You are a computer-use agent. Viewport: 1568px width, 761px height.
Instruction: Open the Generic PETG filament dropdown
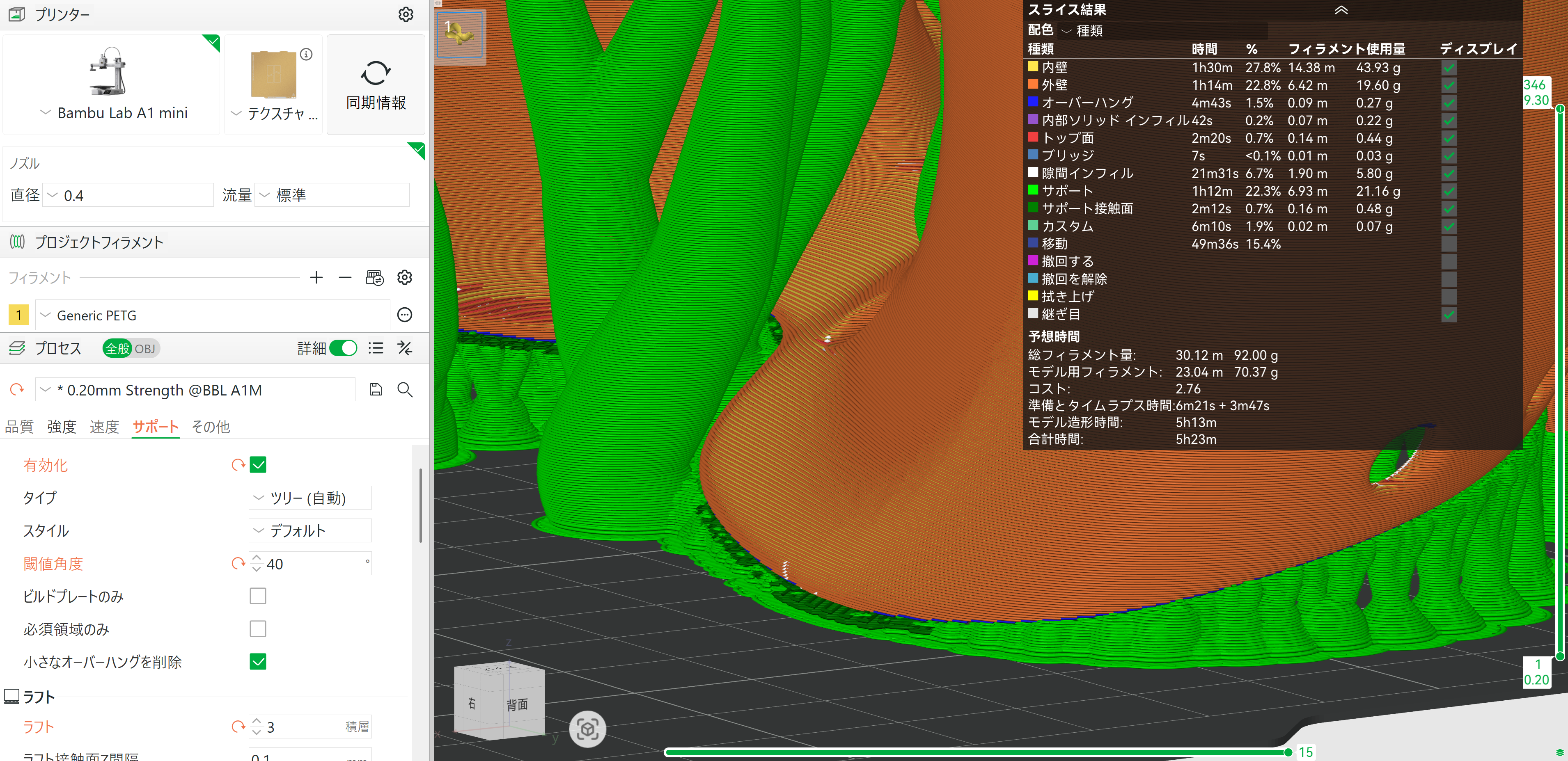tap(213, 315)
